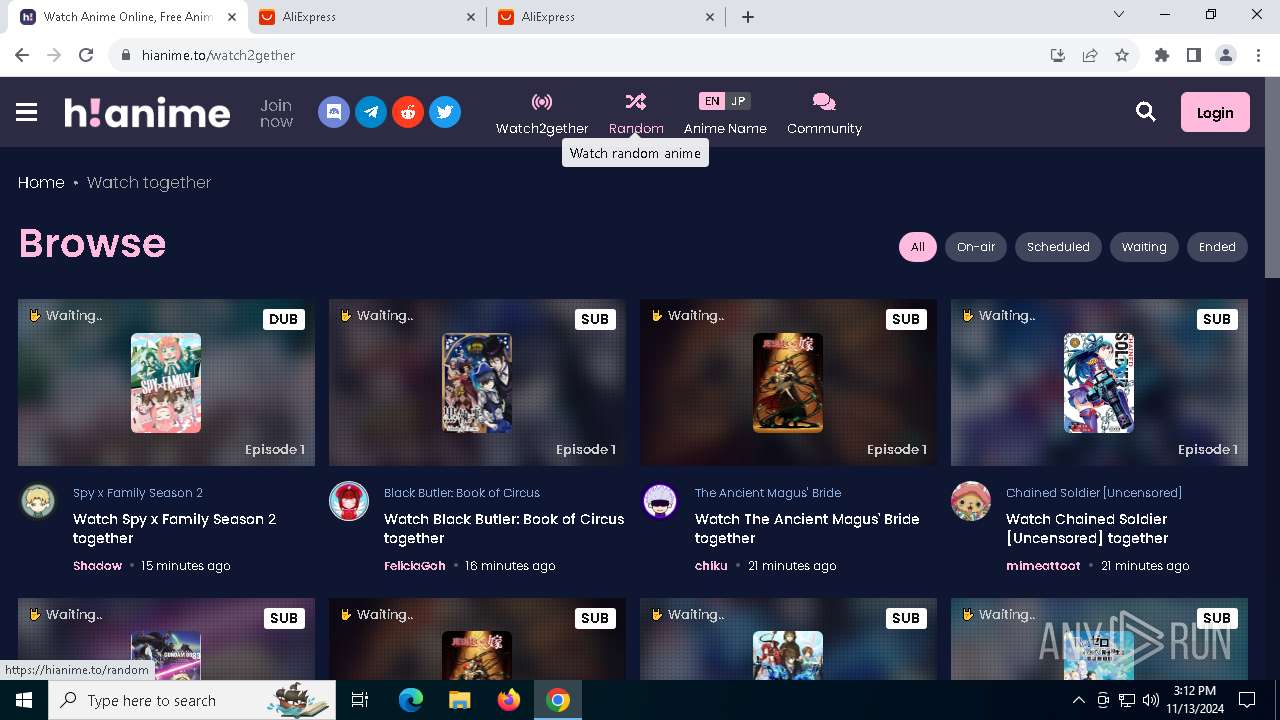Click the HiAnime logo
The width and height of the screenshot is (1280, 720).
point(147,113)
